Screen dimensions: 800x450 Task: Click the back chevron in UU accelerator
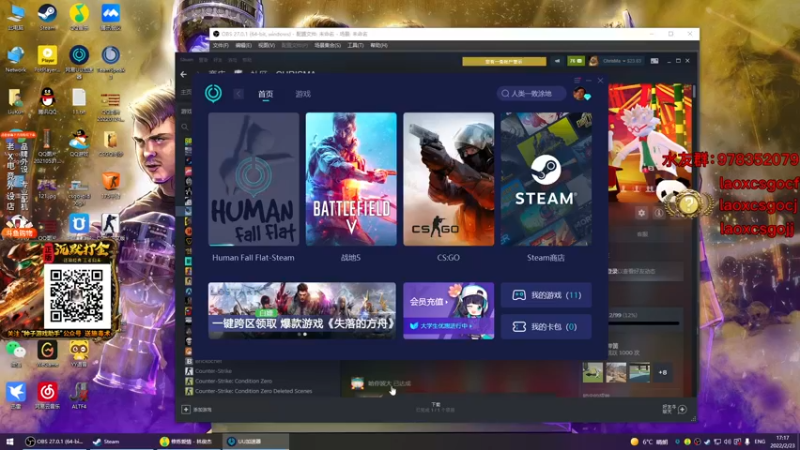tap(238, 94)
